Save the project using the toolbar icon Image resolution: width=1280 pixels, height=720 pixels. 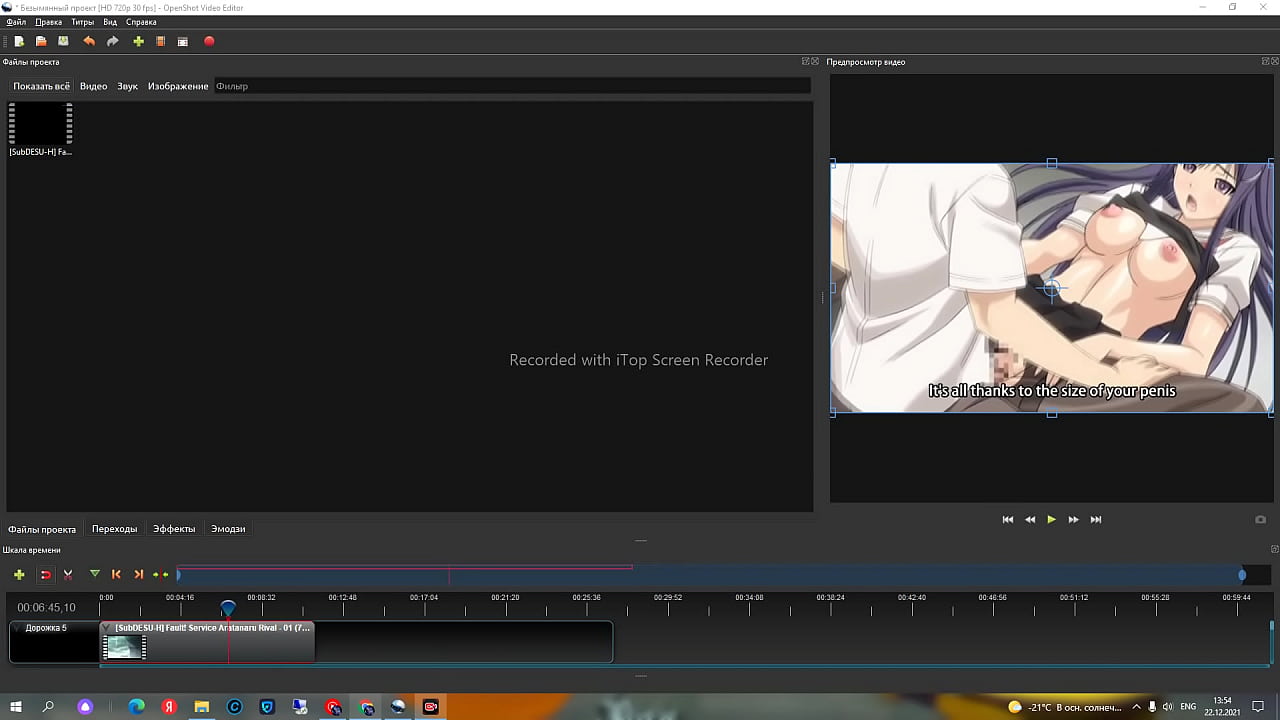tap(63, 41)
